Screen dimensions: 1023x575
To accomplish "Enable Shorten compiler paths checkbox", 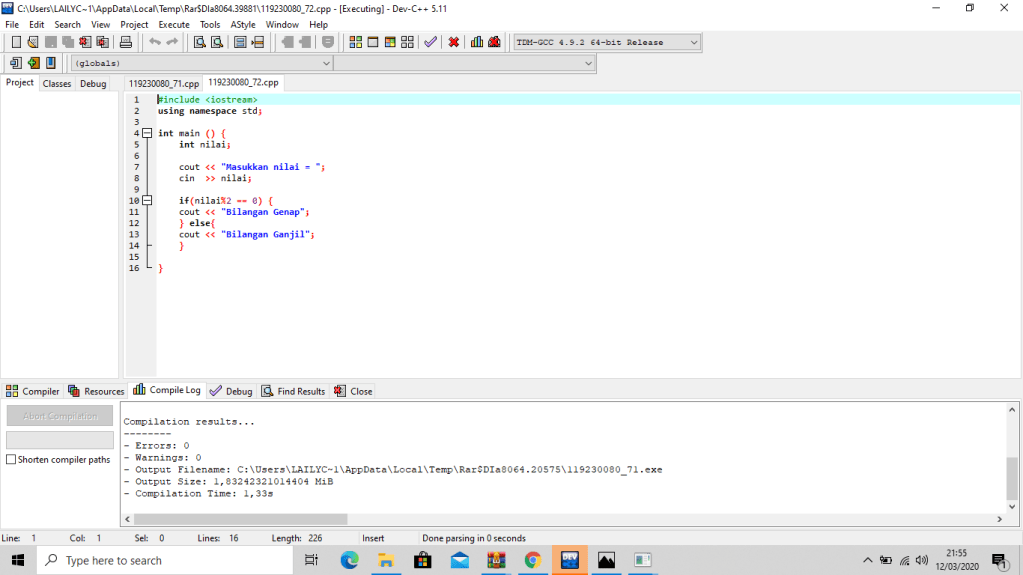I will (11, 460).
